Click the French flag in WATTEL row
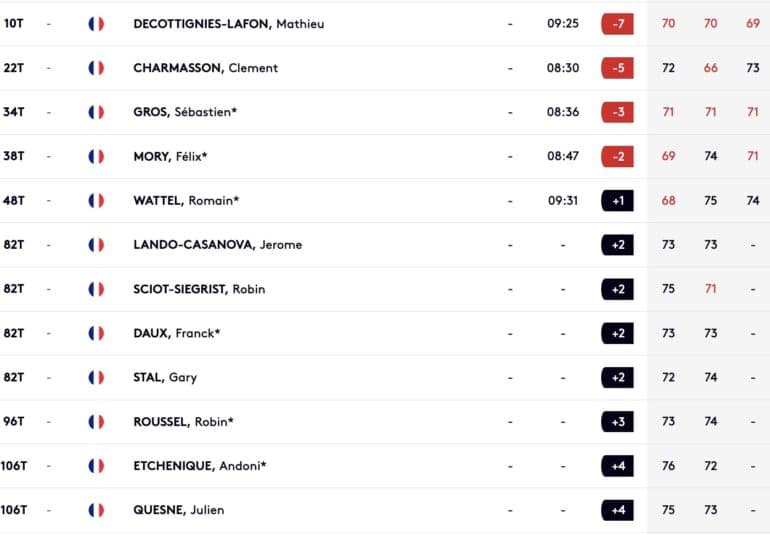Image resolution: width=770 pixels, height=535 pixels. tap(96, 200)
